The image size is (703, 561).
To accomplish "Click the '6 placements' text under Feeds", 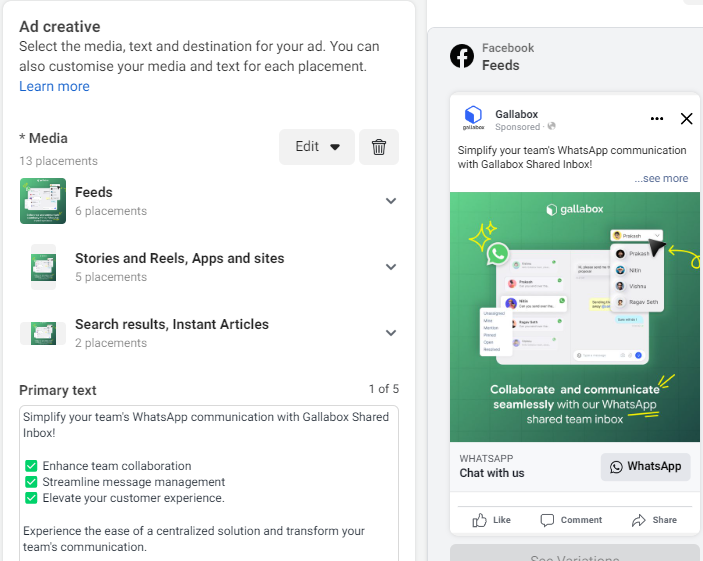I will (111, 211).
